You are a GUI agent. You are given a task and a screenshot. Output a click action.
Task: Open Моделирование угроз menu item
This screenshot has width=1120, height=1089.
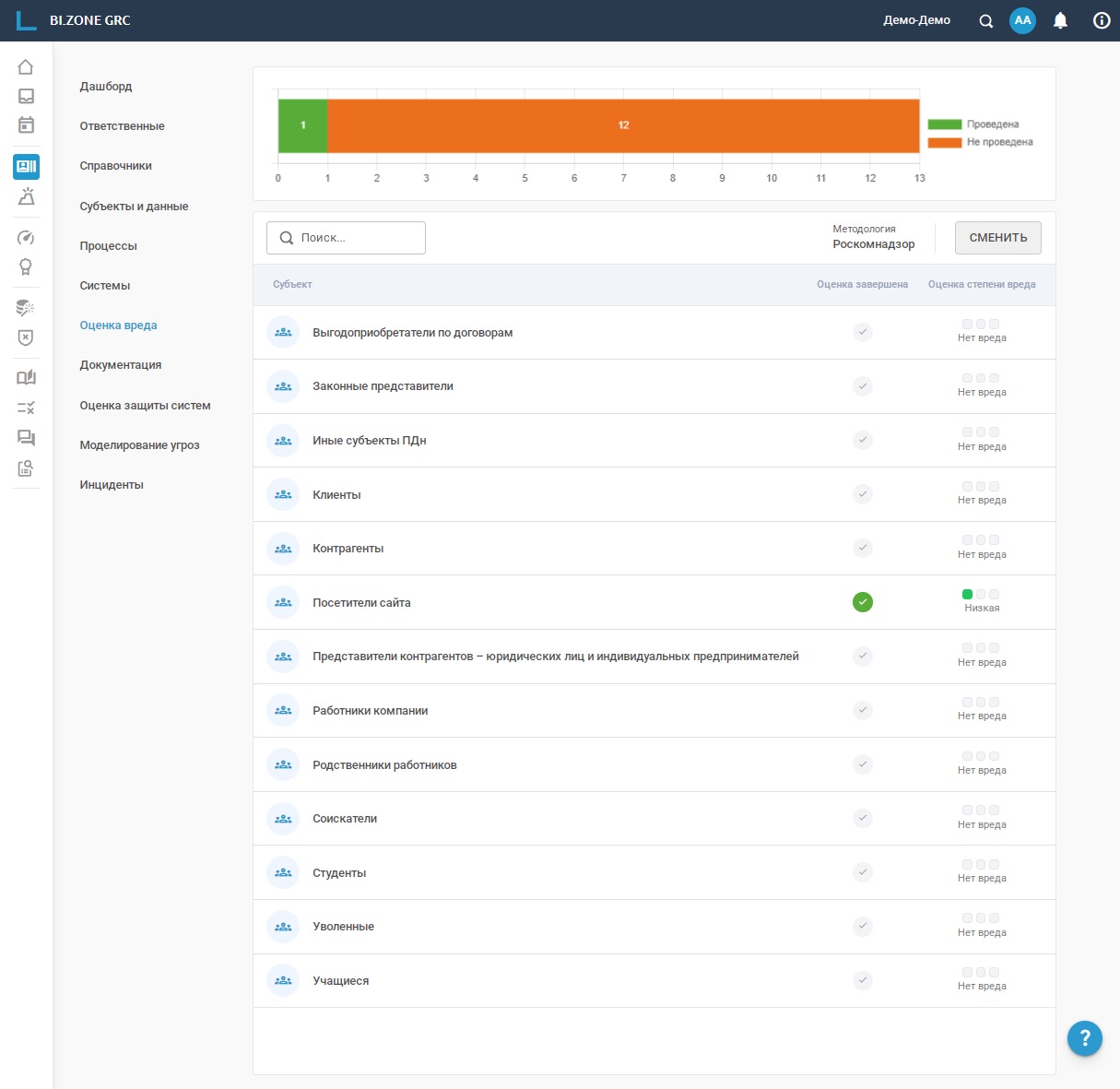tap(139, 445)
